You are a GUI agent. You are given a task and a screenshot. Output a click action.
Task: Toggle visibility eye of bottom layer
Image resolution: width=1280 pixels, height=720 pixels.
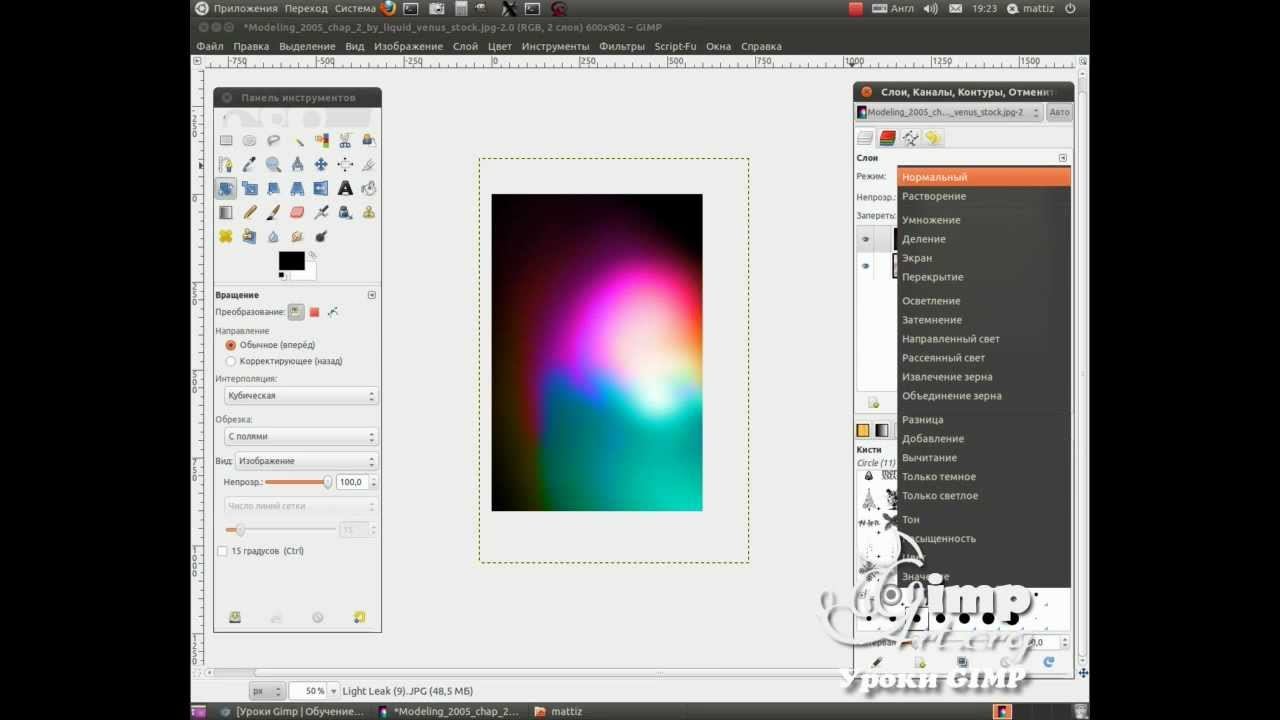click(x=866, y=266)
